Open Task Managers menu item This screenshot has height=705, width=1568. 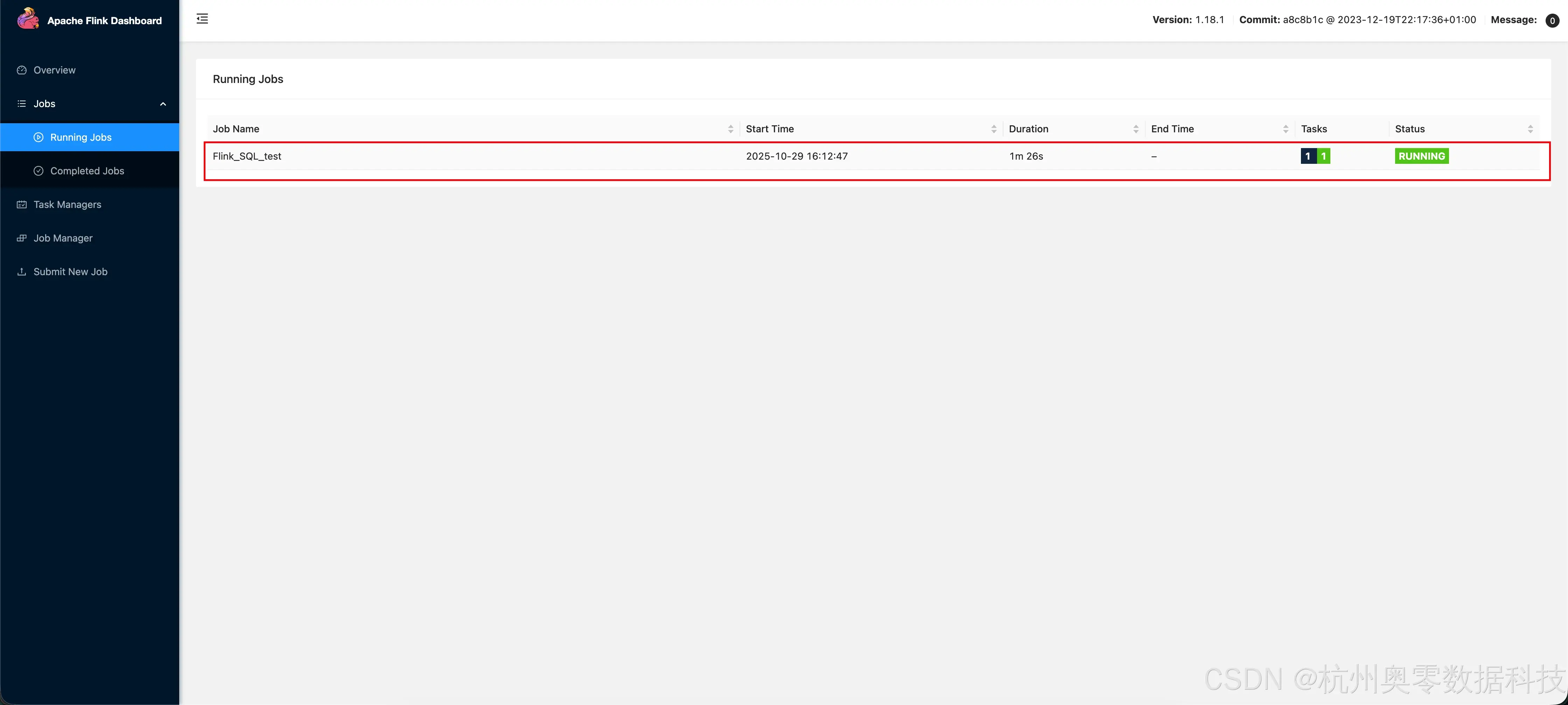click(67, 204)
